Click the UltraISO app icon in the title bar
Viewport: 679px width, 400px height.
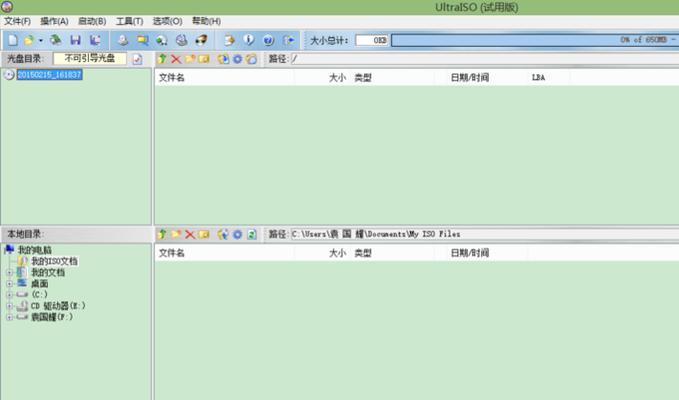click(x=7, y=6)
